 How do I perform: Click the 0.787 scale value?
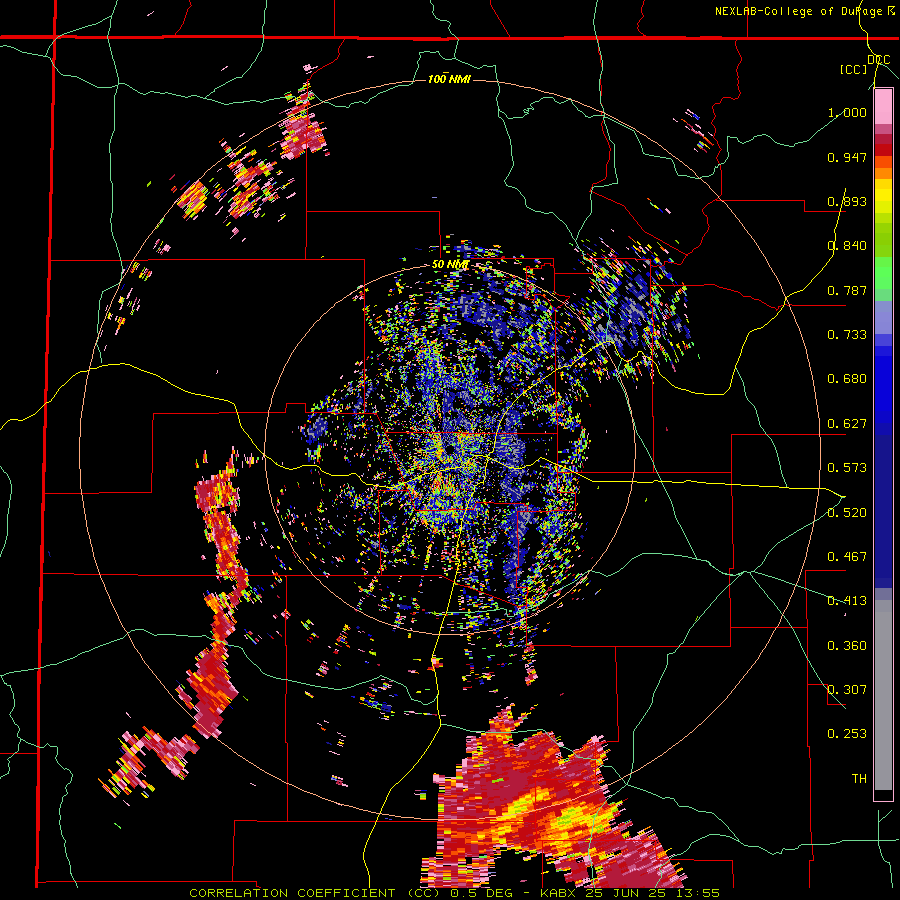point(847,290)
